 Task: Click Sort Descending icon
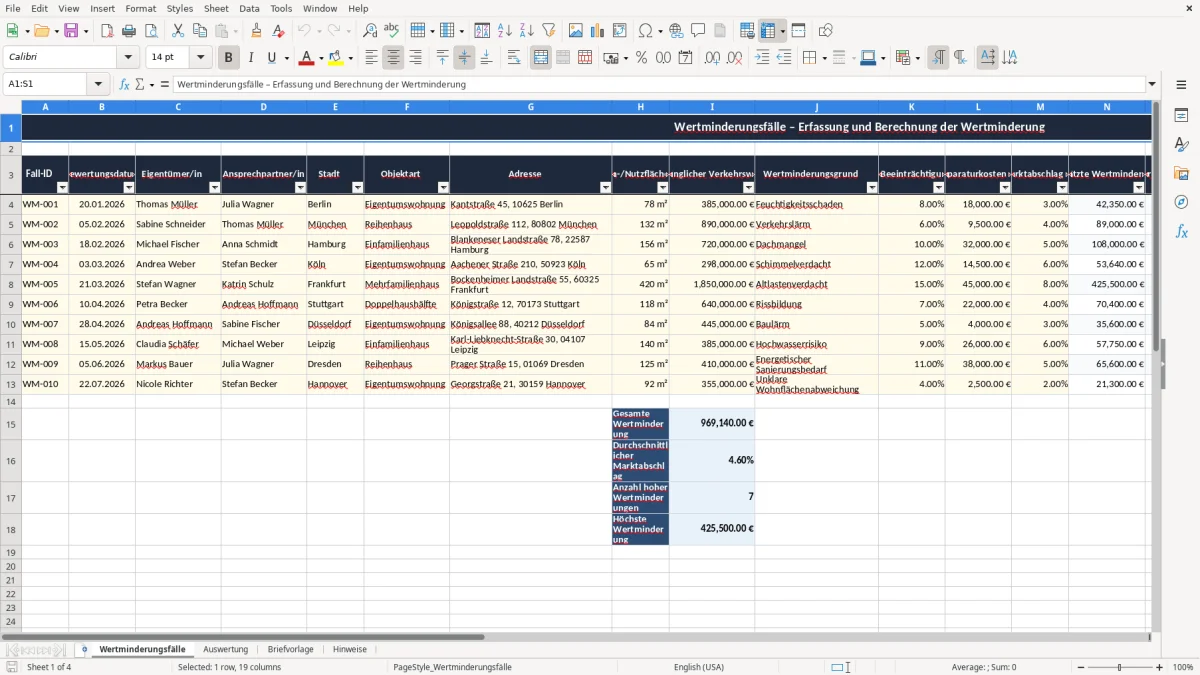(527, 31)
